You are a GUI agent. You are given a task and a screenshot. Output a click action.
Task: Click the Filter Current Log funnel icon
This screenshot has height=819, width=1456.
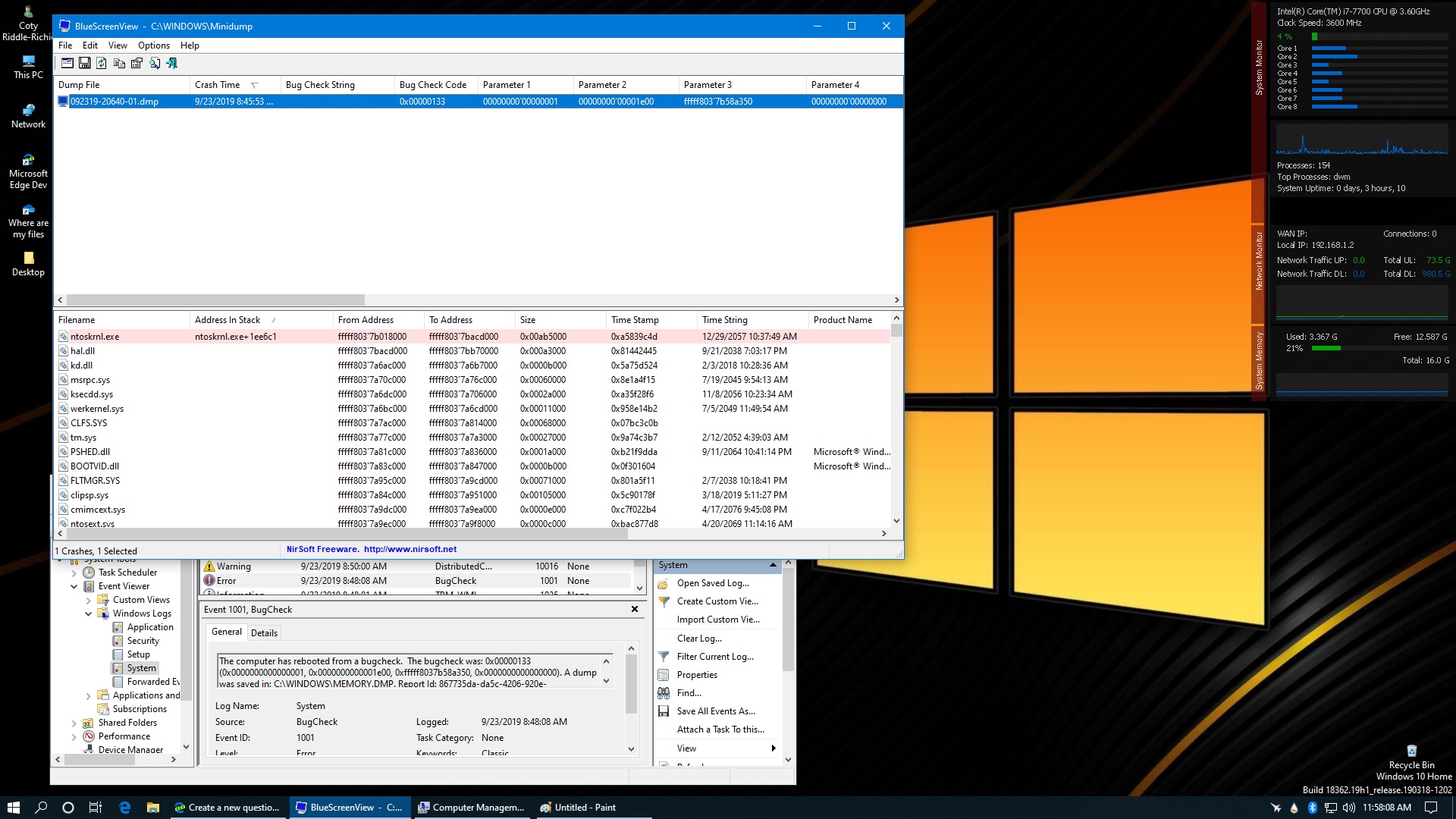pyautogui.click(x=664, y=657)
